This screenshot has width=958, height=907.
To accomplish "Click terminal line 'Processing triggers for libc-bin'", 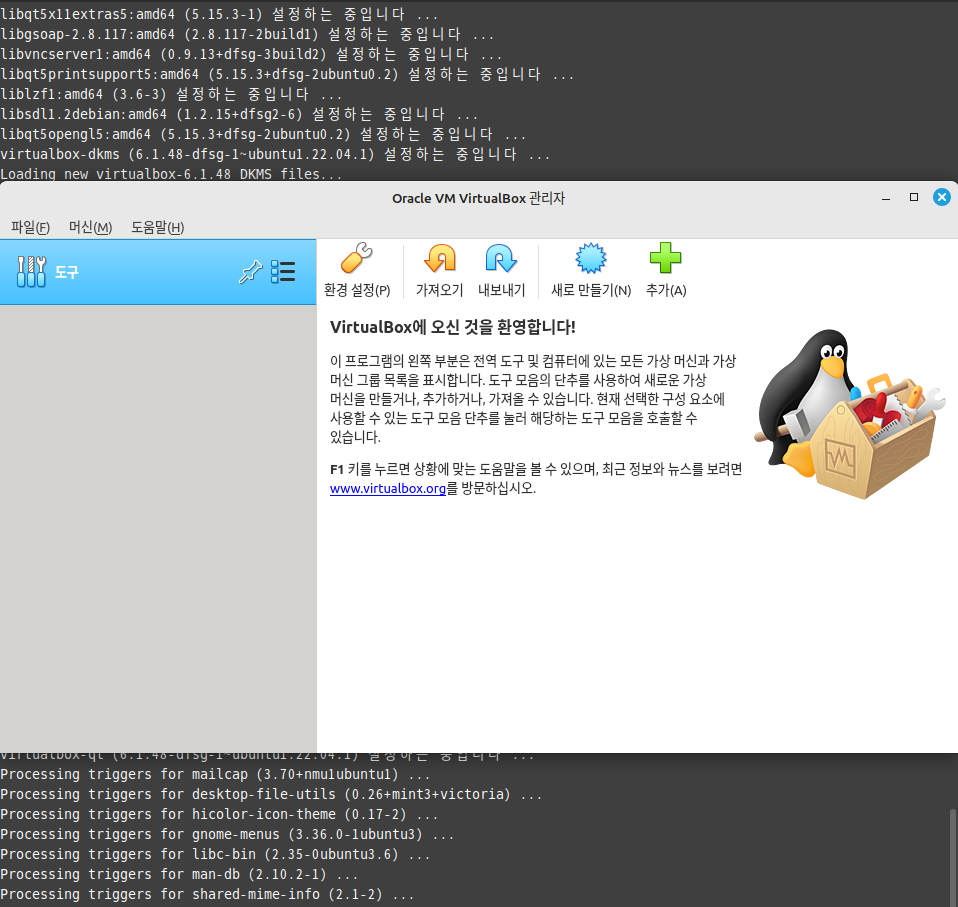I will click(215, 854).
